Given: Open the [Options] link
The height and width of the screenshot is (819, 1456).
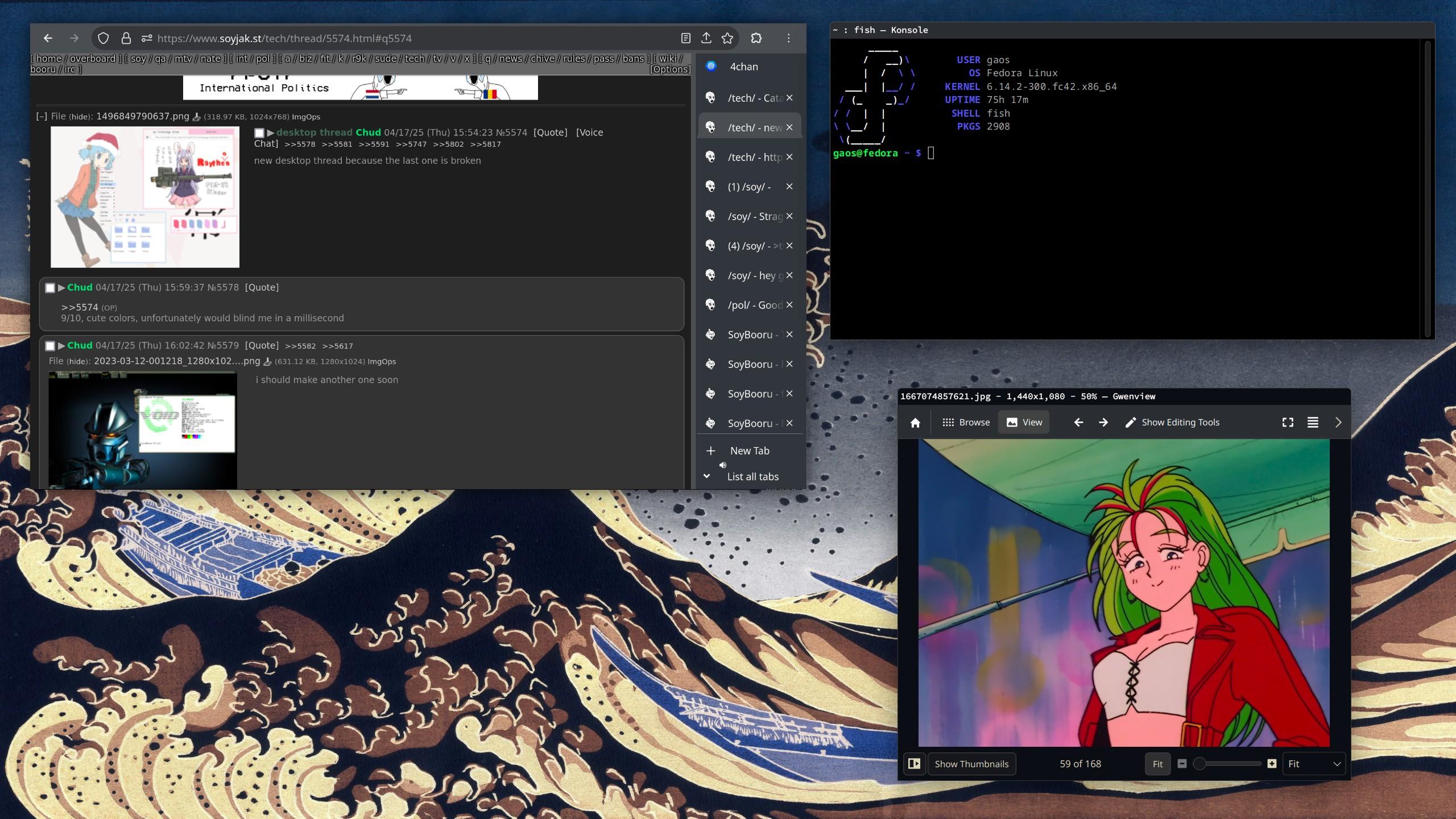Looking at the screenshot, I should click(670, 69).
